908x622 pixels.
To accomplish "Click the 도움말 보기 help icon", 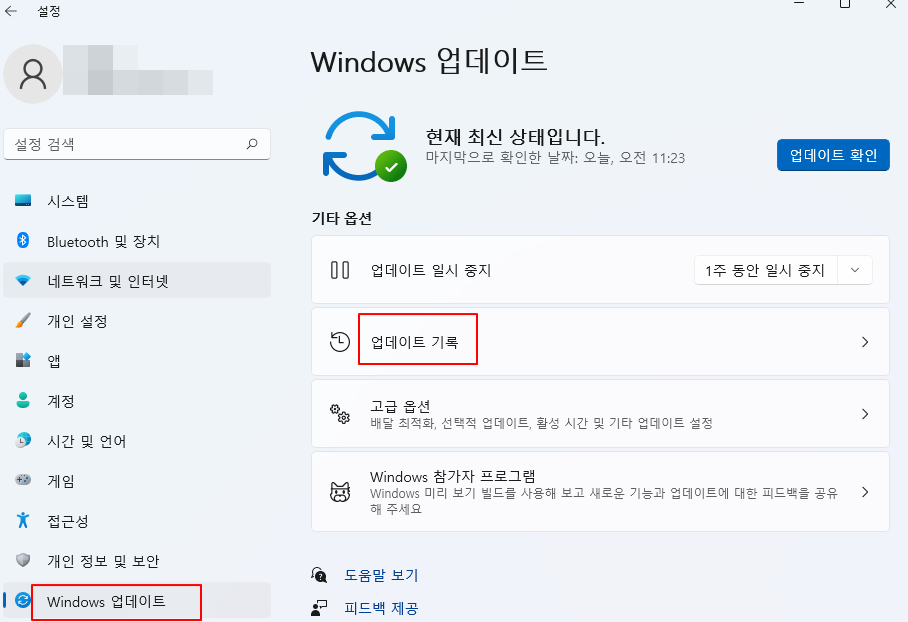I will tap(319, 575).
